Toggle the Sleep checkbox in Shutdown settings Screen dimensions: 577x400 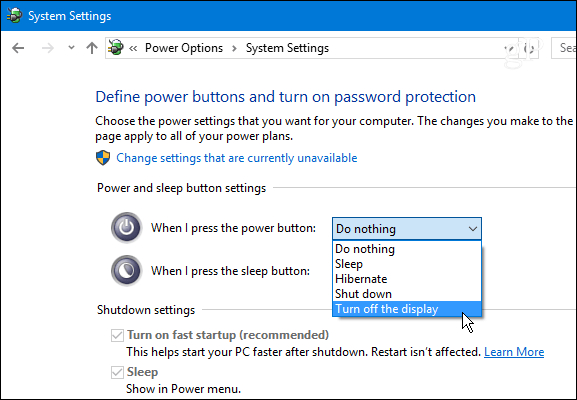tap(117, 372)
